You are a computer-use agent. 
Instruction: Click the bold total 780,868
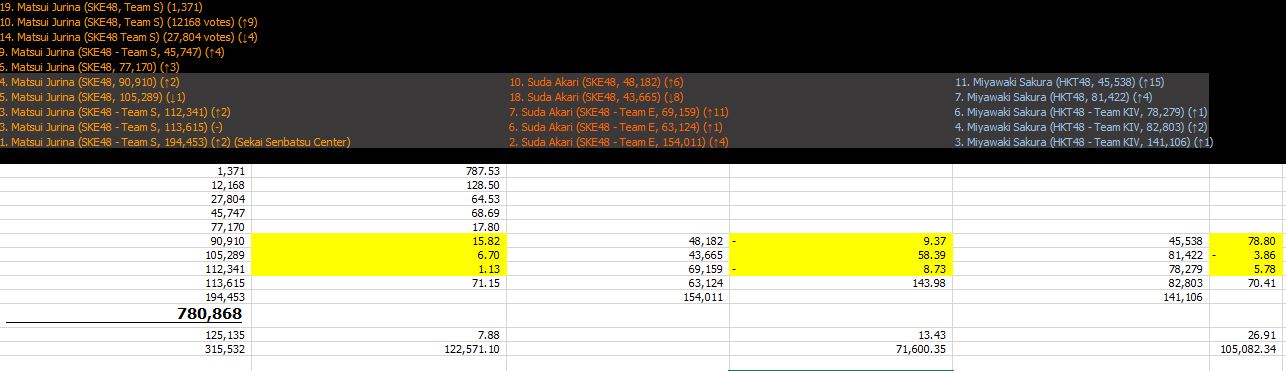tap(126, 314)
